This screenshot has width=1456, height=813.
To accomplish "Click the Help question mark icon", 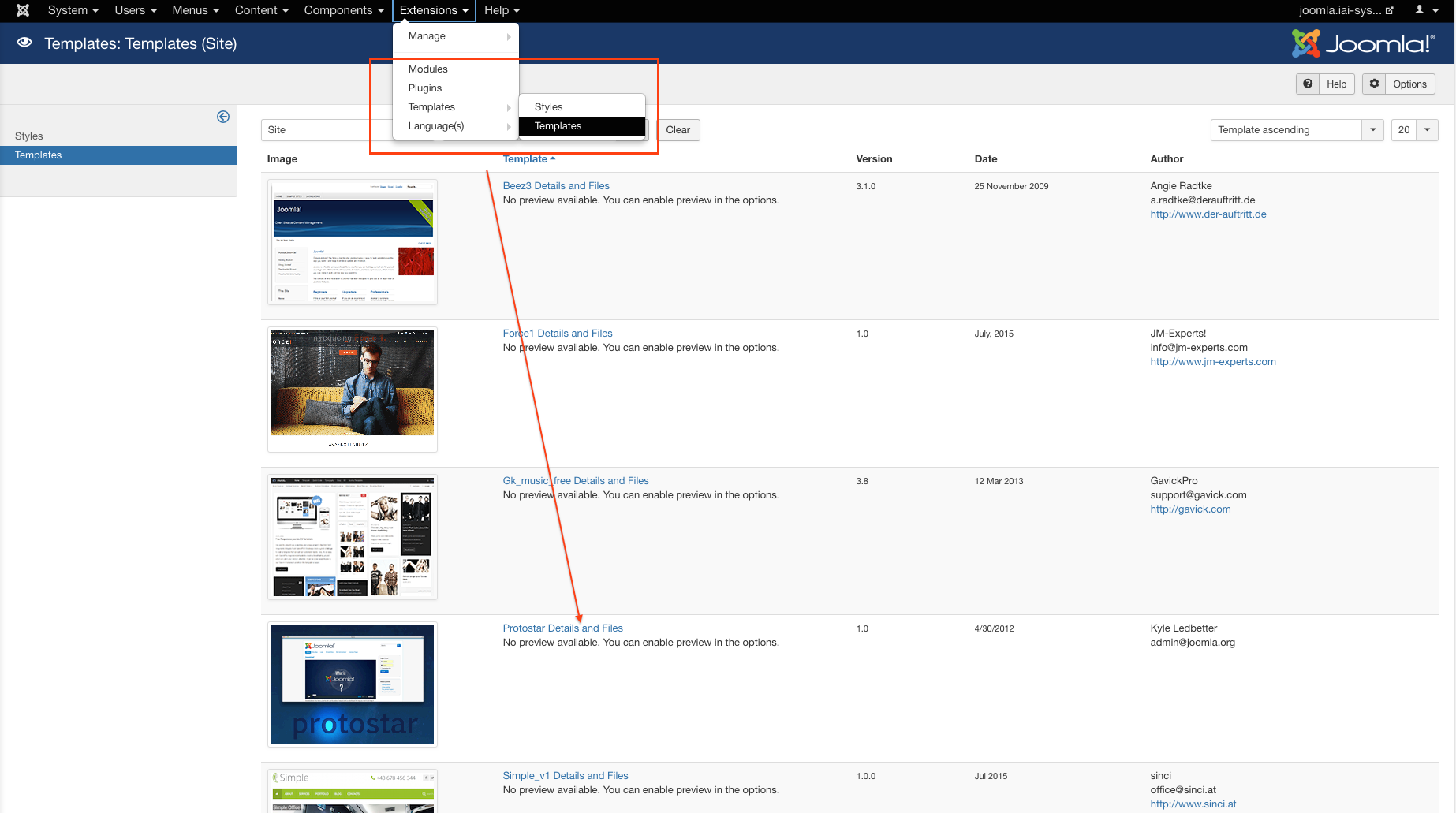I will (x=1308, y=84).
